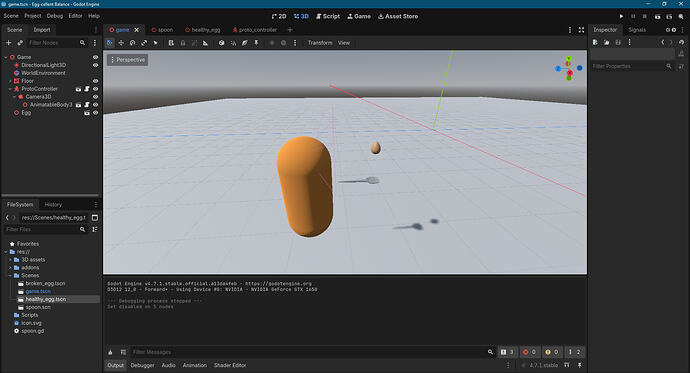Click the ProtoController script icon
The image size is (690, 373).
pos(87,89)
